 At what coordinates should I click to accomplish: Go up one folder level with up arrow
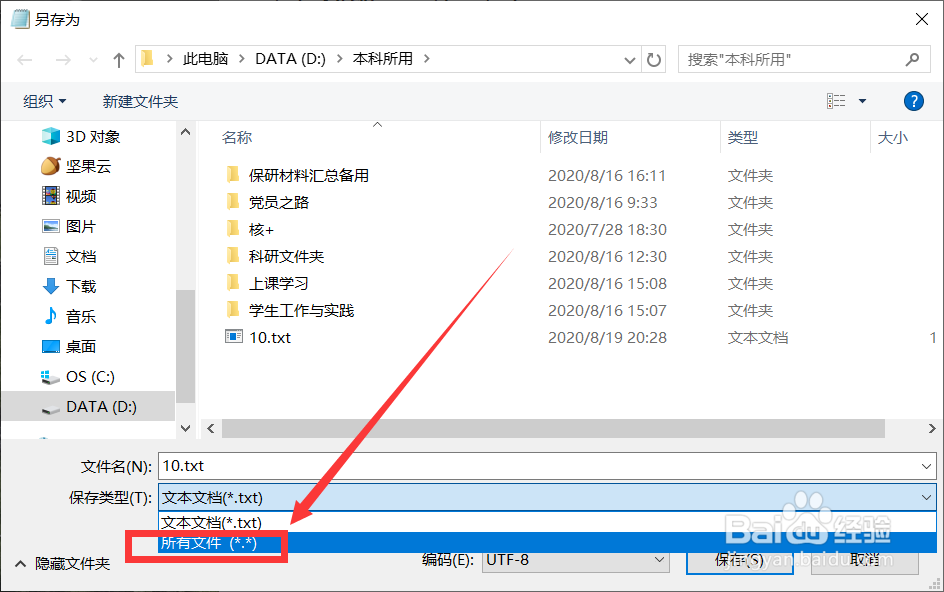pyautogui.click(x=118, y=59)
